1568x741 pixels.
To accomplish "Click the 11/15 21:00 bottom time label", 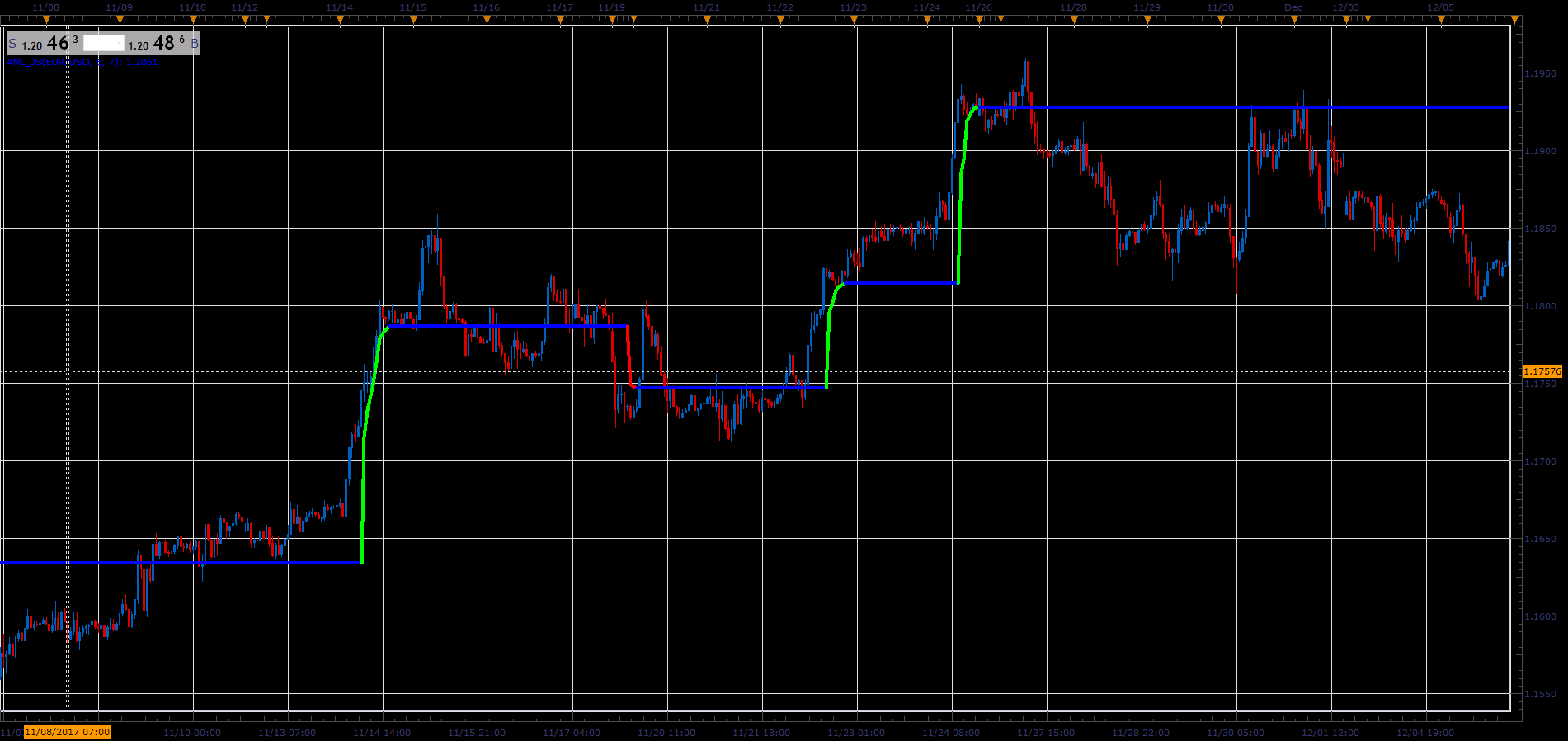I will click(477, 733).
